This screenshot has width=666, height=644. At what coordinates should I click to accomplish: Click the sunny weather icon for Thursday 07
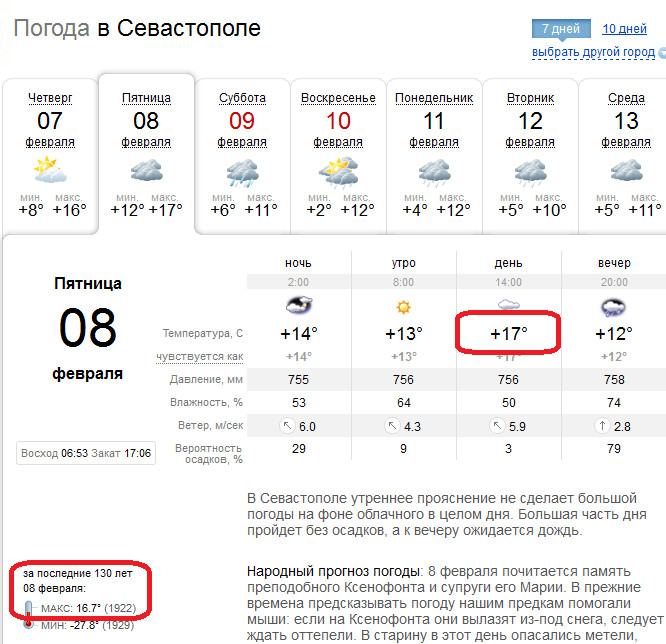(50, 170)
